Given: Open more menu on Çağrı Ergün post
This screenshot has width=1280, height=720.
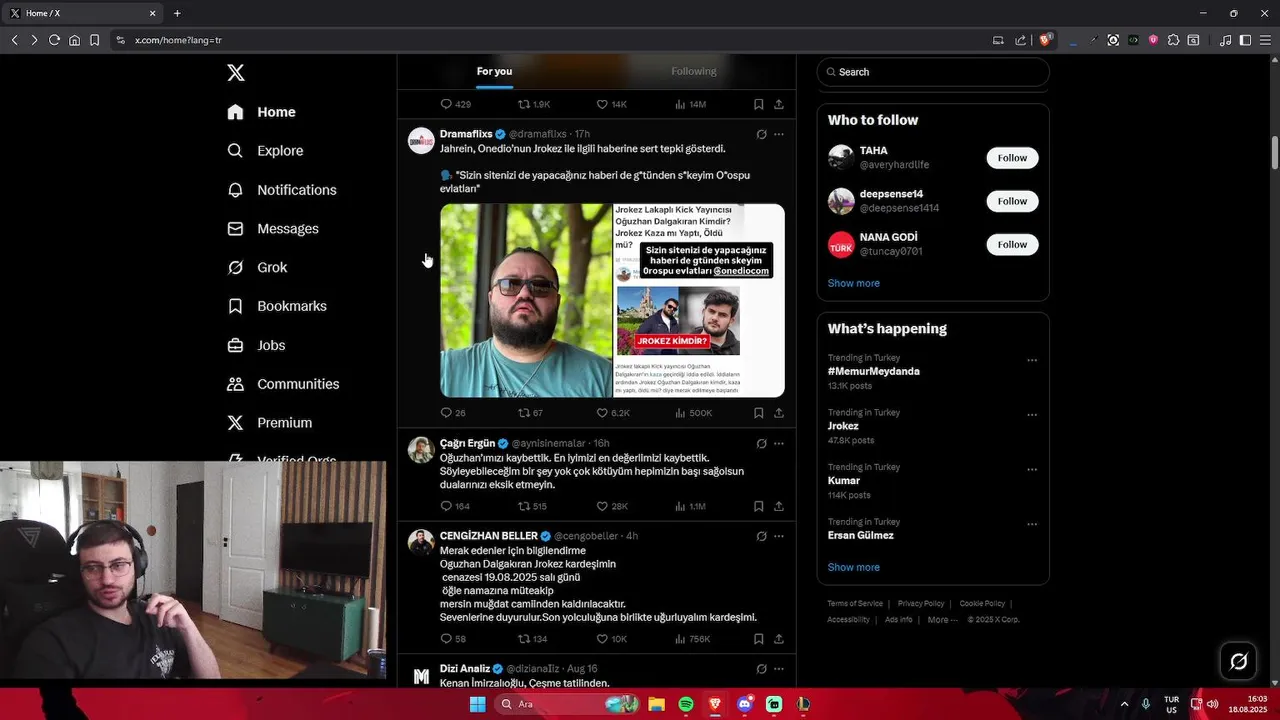Looking at the screenshot, I should click(779, 443).
